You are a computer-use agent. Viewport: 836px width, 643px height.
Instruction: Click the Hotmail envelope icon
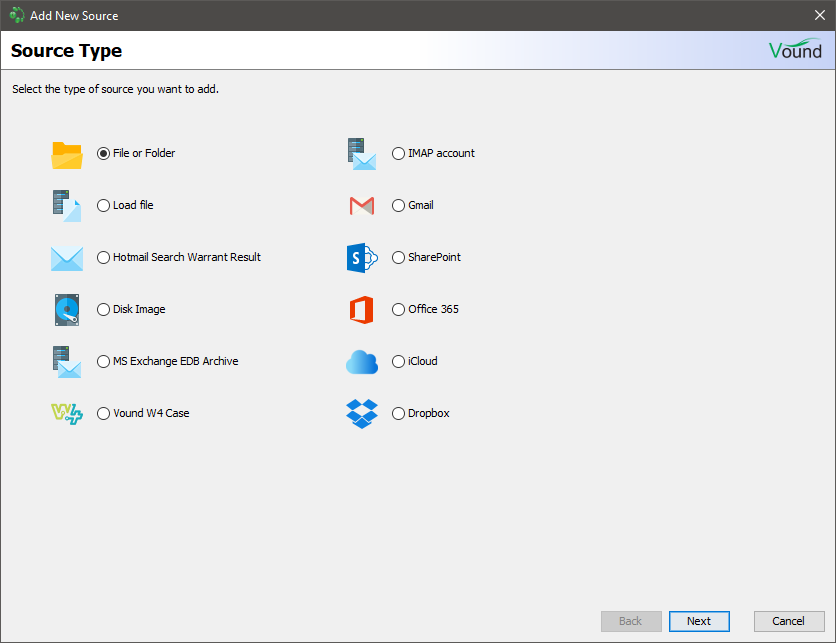(x=66, y=258)
